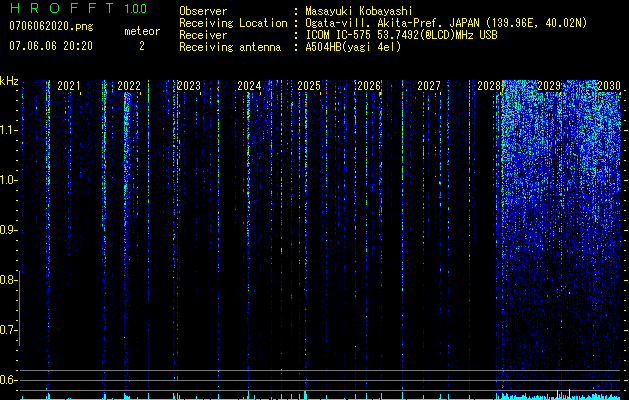Click the kHz axis unit label
The image size is (629, 400).
tap(9, 81)
